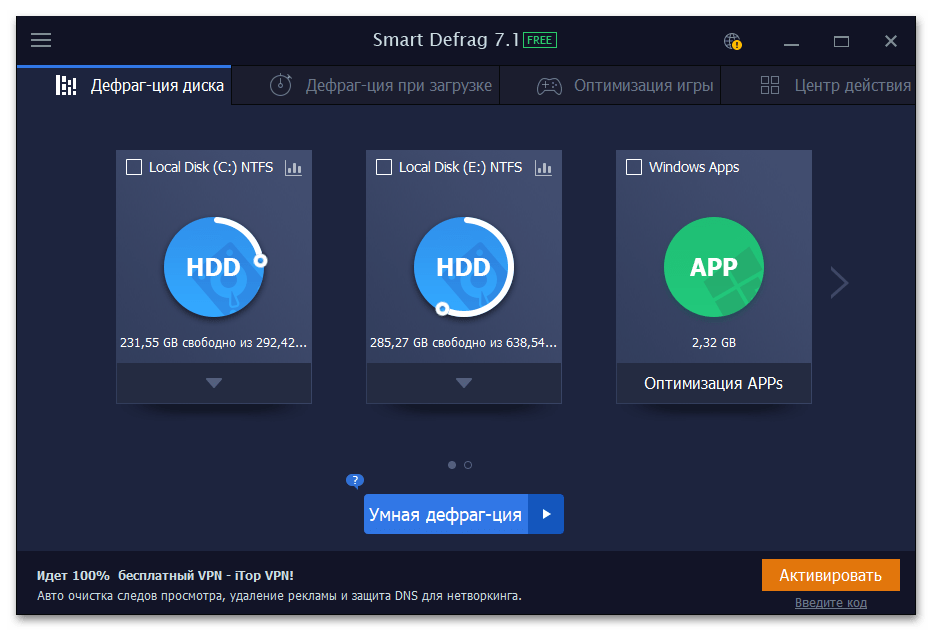This screenshot has width=932, height=631.
Task: Open the Local Disk (C:) statistics chart icon
Action: [293, 168]
